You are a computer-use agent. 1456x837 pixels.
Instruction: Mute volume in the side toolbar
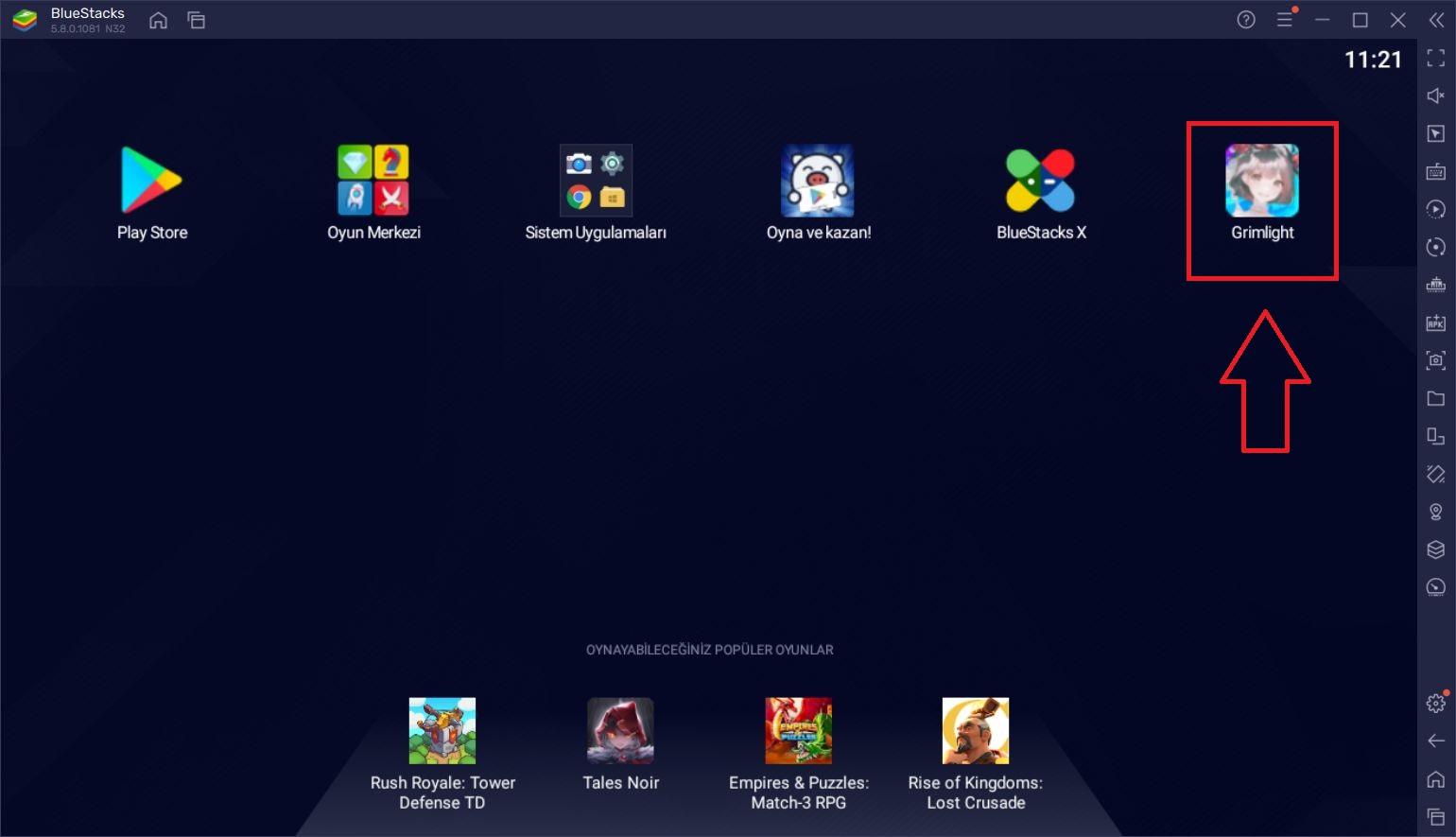pyautogui.click(x=1436, y=96)
